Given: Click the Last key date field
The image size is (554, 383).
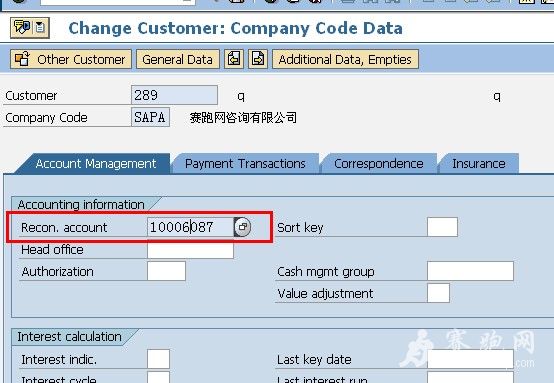Looking at the screenshot, I should 470,359.
